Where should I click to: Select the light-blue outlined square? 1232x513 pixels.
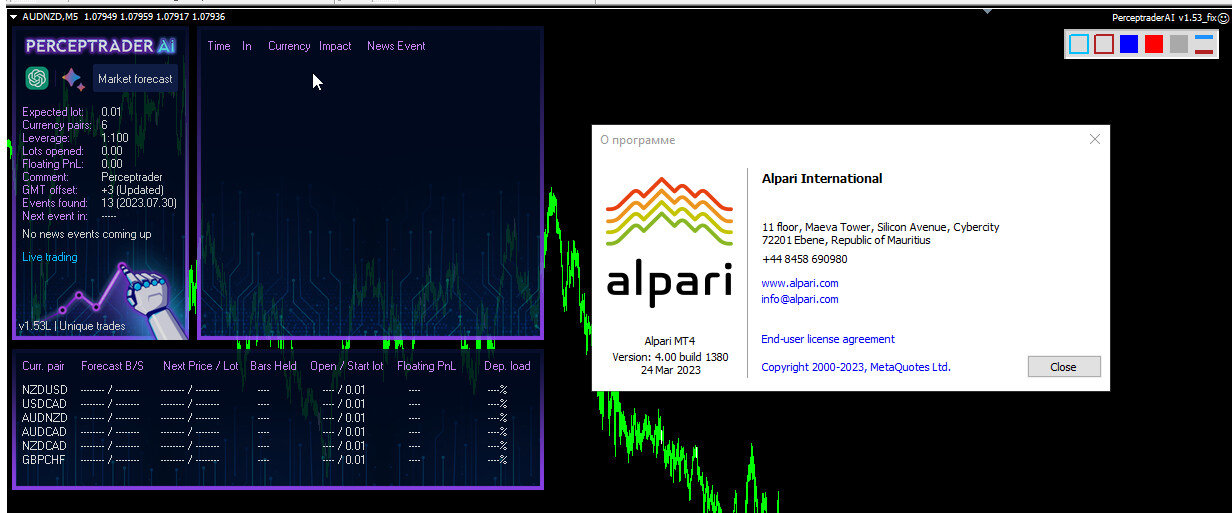1079,44
